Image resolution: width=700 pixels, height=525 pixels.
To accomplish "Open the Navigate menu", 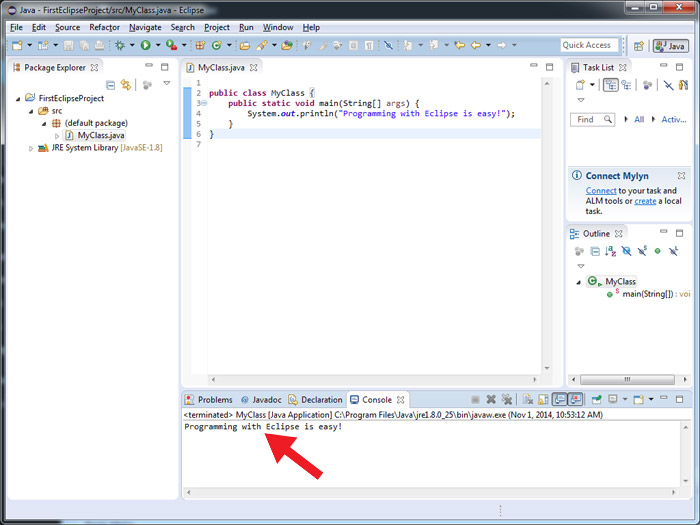I will click(x=145, y=27).
